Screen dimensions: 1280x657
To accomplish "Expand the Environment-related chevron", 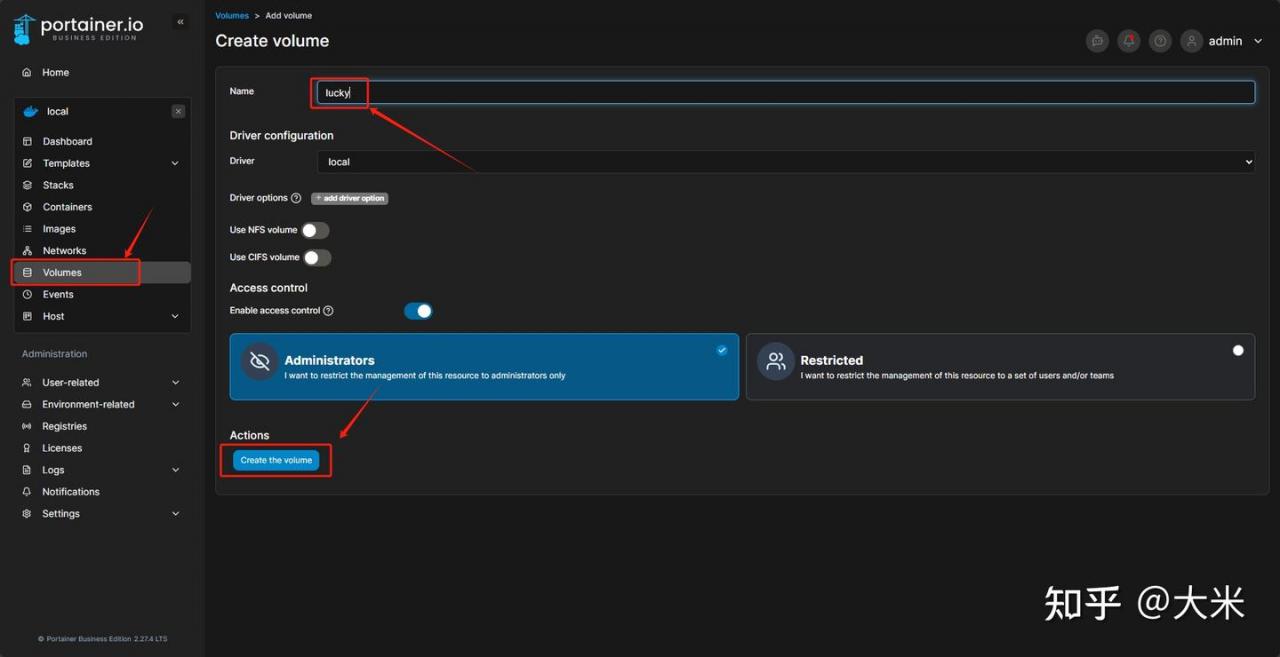I will point(176,405).
